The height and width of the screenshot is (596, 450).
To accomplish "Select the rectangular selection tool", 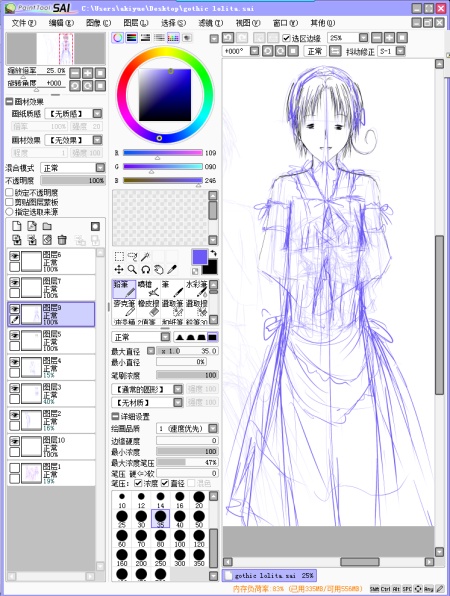I will (119, 257).
